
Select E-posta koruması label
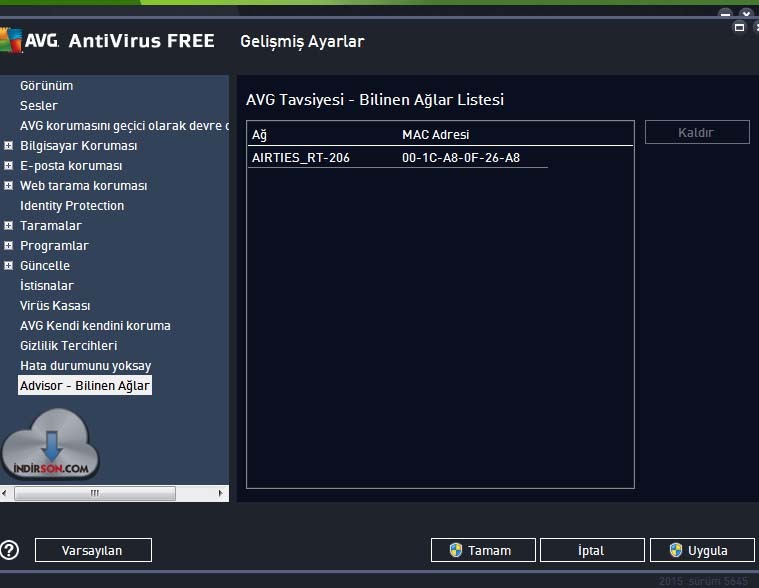click(71, 166)
